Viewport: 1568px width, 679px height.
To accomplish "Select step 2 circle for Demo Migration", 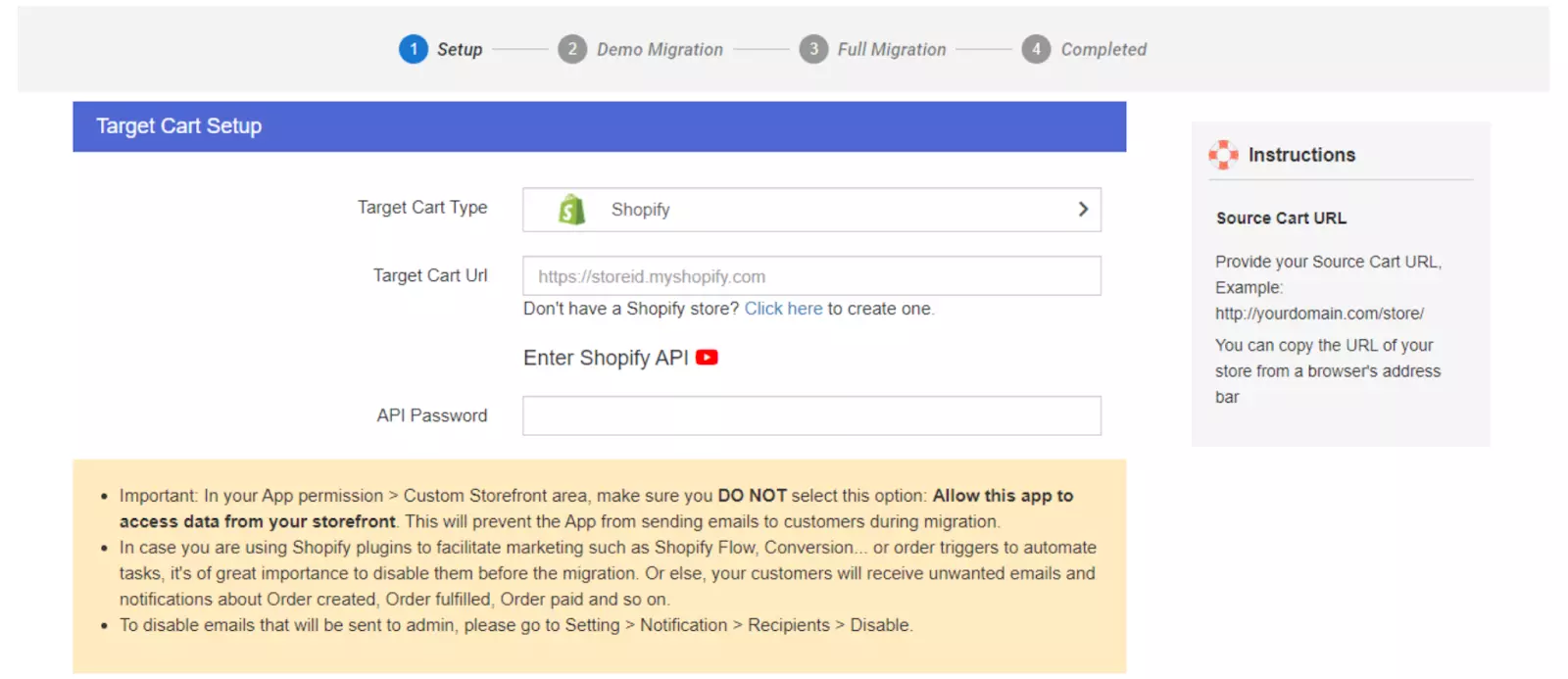I will pyautogui.click(x=572, y=49).
